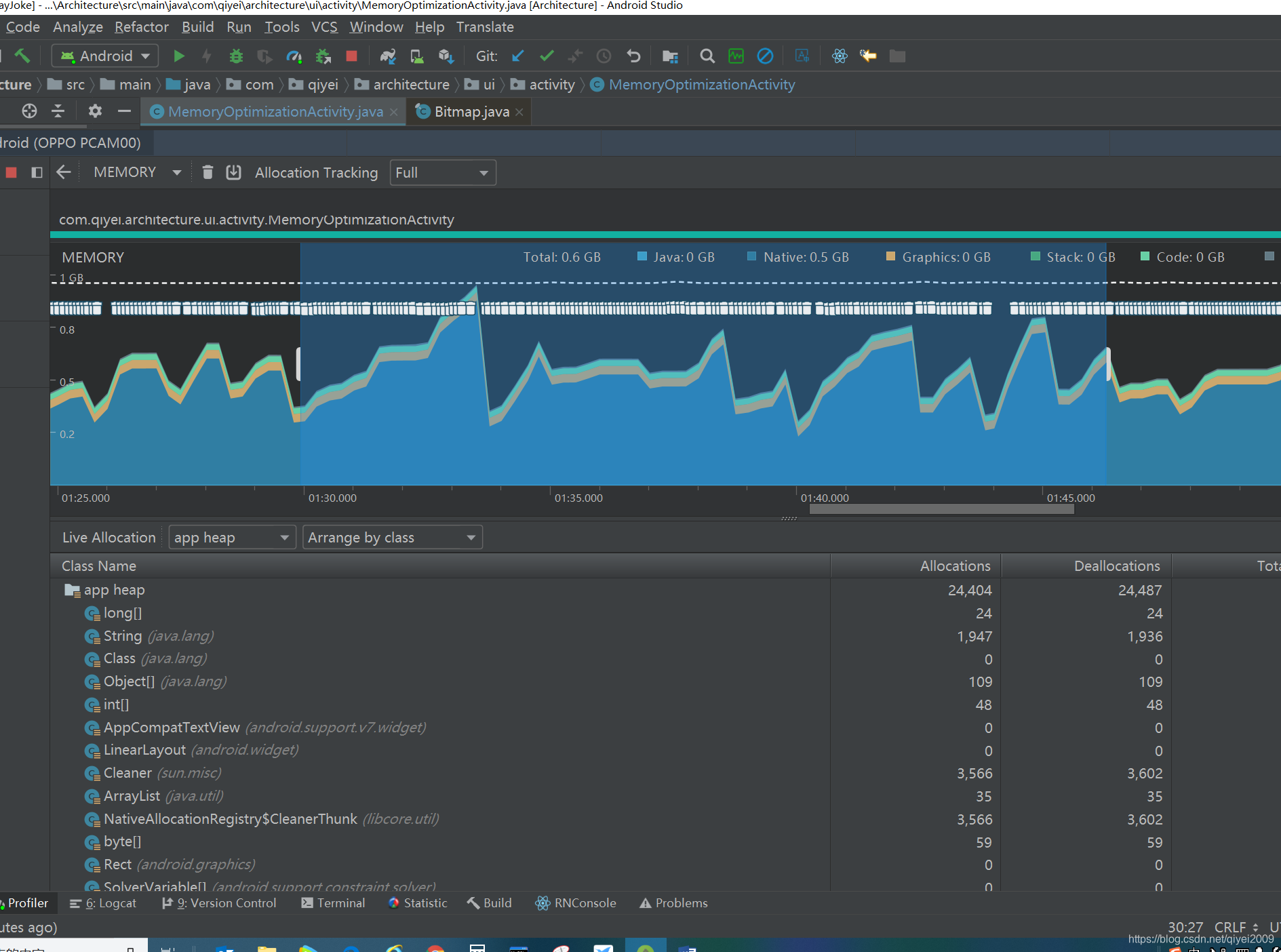Click the React atom toolbar icon
The height and width of the screenshot is (952, 1281).
click(x=840, y=56)
